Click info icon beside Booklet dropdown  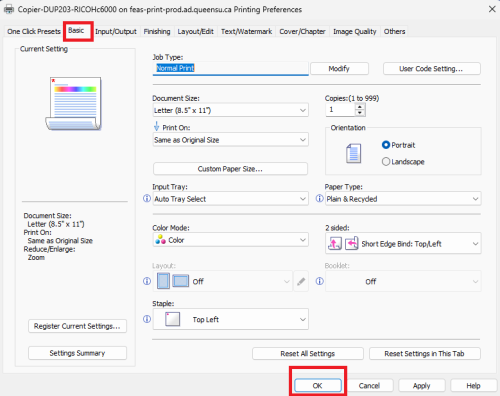(x=319, y=281)
